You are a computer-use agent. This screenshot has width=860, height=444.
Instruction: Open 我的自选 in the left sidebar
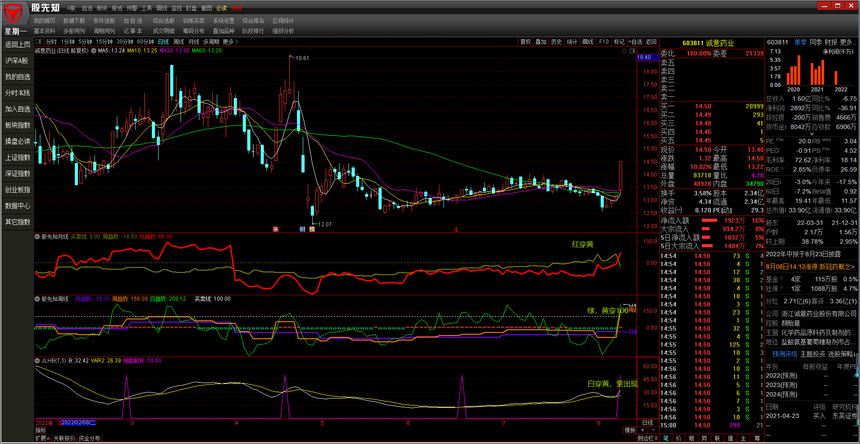tap(18, 77)
